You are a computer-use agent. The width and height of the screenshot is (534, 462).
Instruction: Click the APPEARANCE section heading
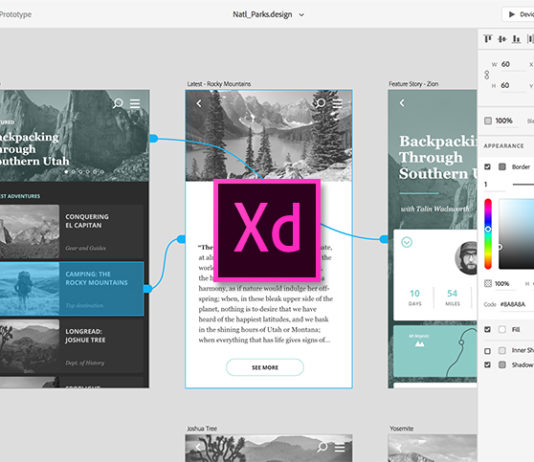504,146
